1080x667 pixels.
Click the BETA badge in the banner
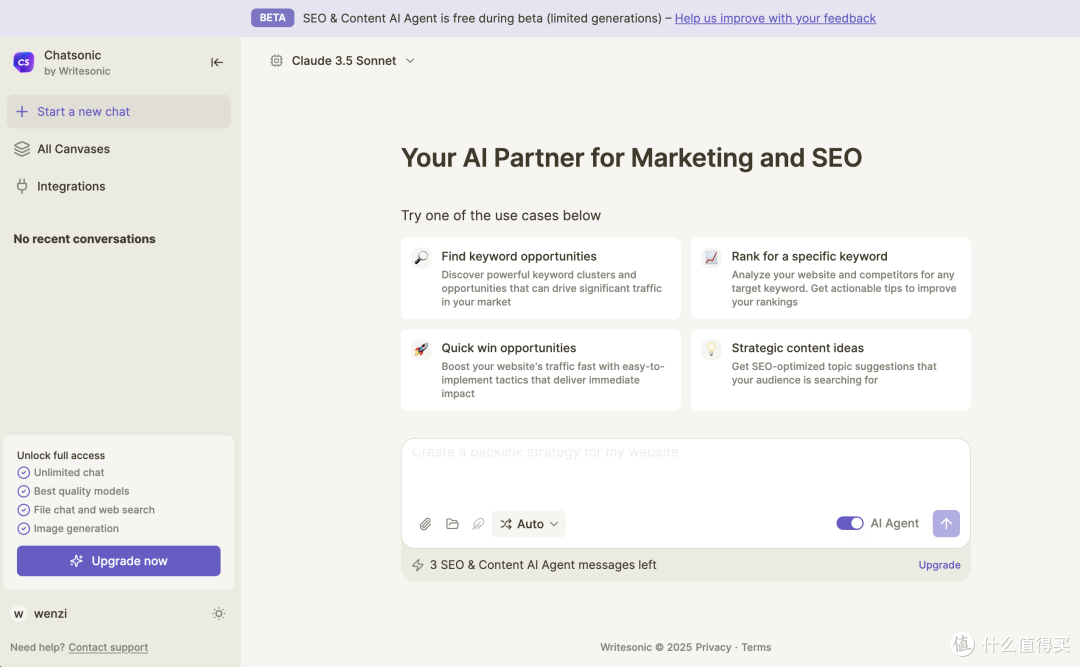pyautogui.click(x=272, y=18)
